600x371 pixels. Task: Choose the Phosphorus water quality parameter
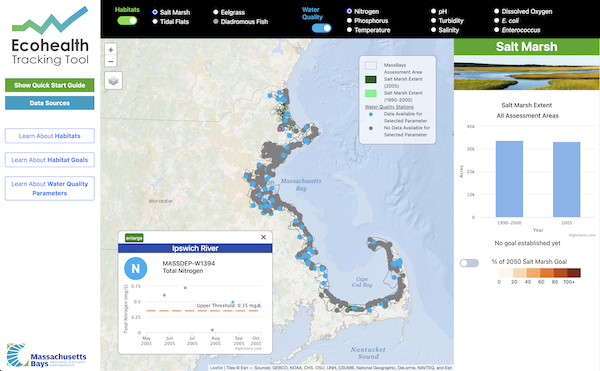[x=367, y=21]
